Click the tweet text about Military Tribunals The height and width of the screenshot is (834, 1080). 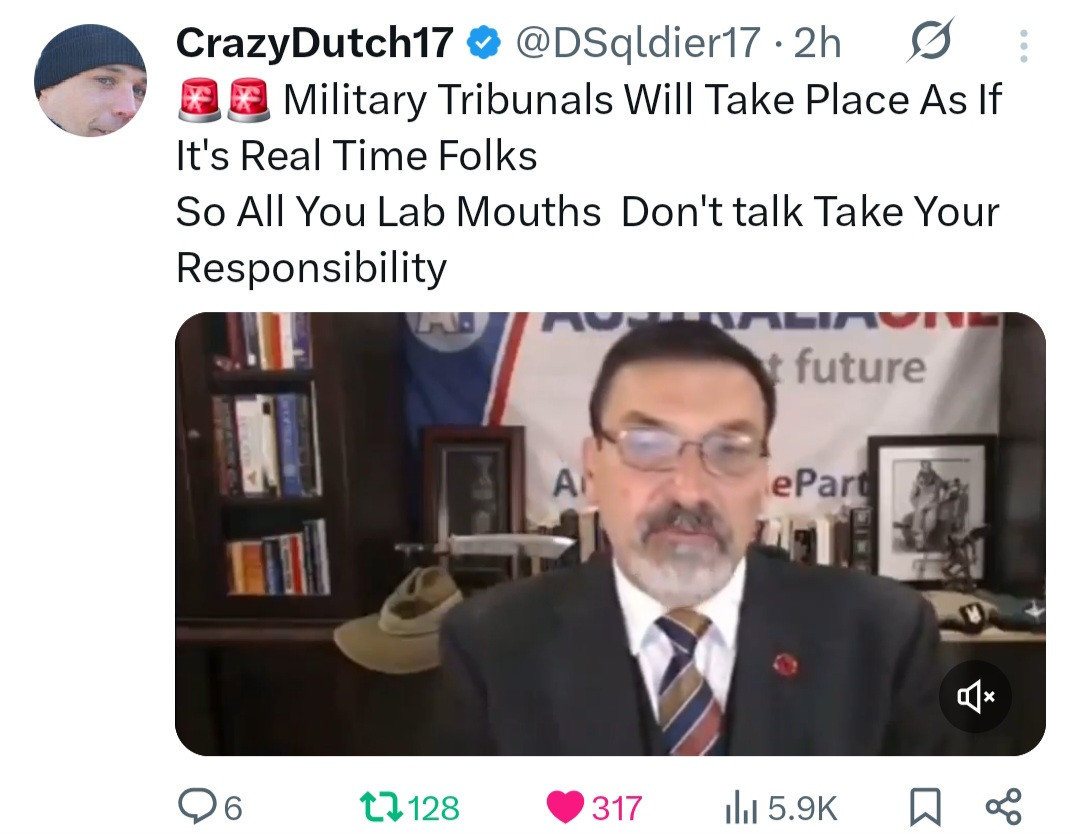tap(589, 183)
